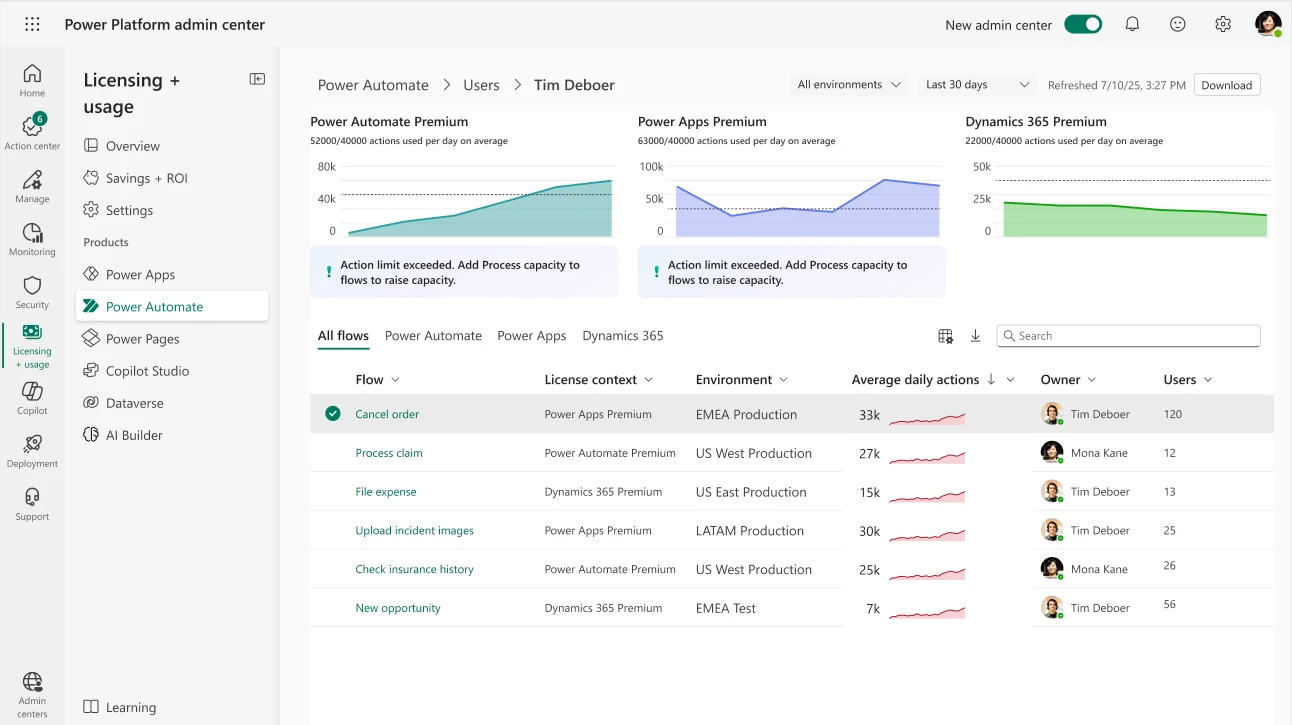Screen dimensions: 1292x725
Task: Open Security in left rail
Action: click(32, 292)
